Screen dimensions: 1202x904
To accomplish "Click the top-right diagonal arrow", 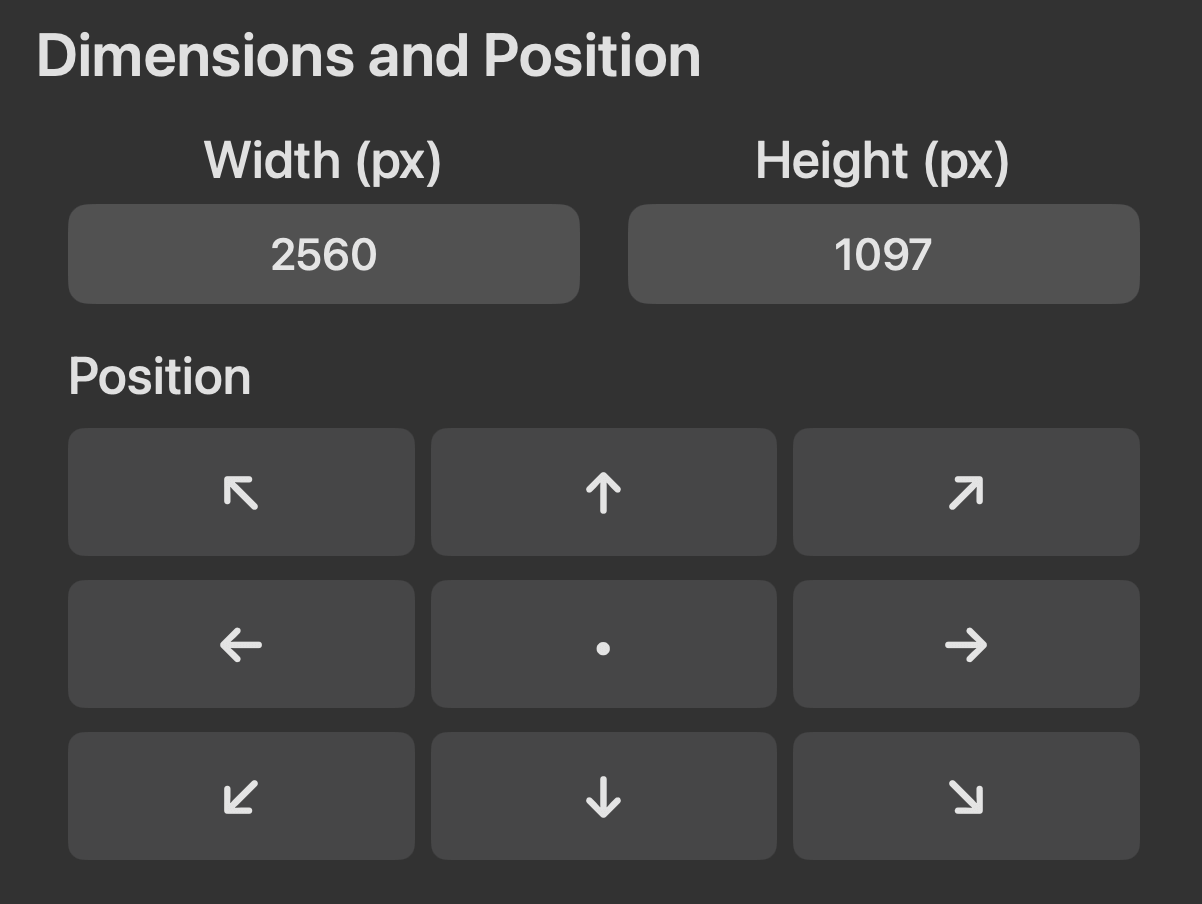I will (x=965, y=492).
